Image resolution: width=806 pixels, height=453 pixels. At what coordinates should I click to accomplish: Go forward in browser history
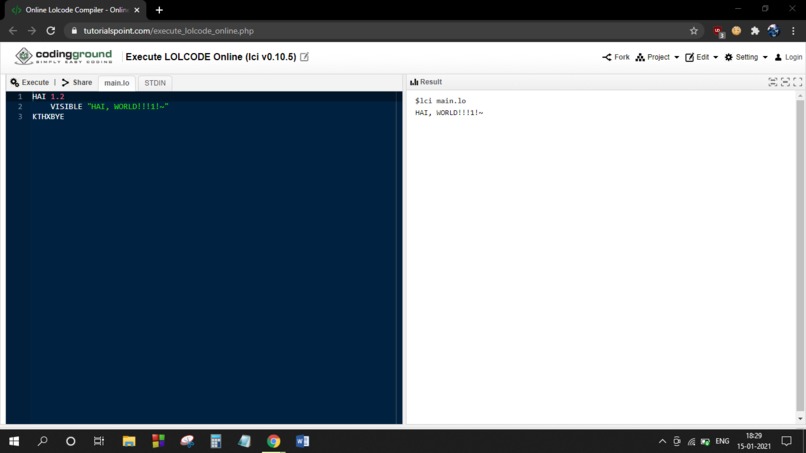32,31
